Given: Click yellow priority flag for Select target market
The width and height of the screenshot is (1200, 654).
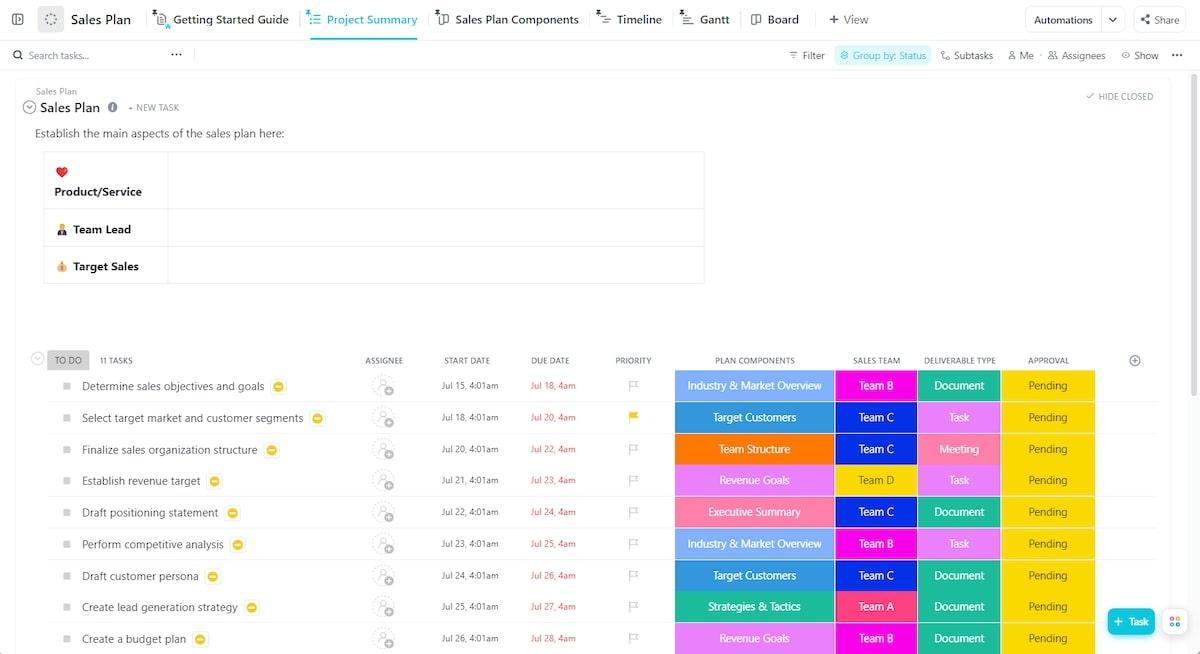Looking at the screenshot, I should (x=633, y=418).
